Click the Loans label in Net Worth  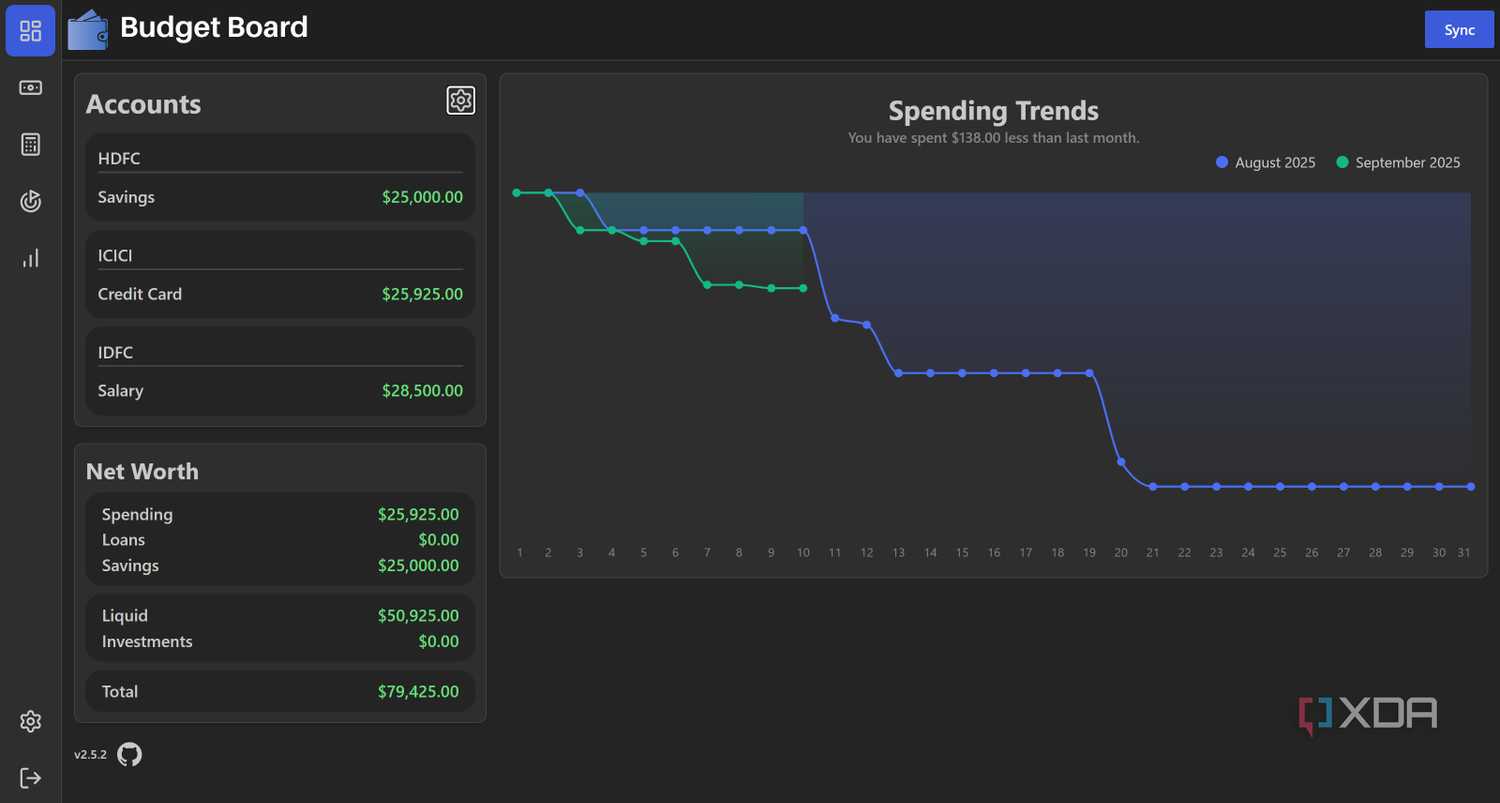click(x=123, y=540)
